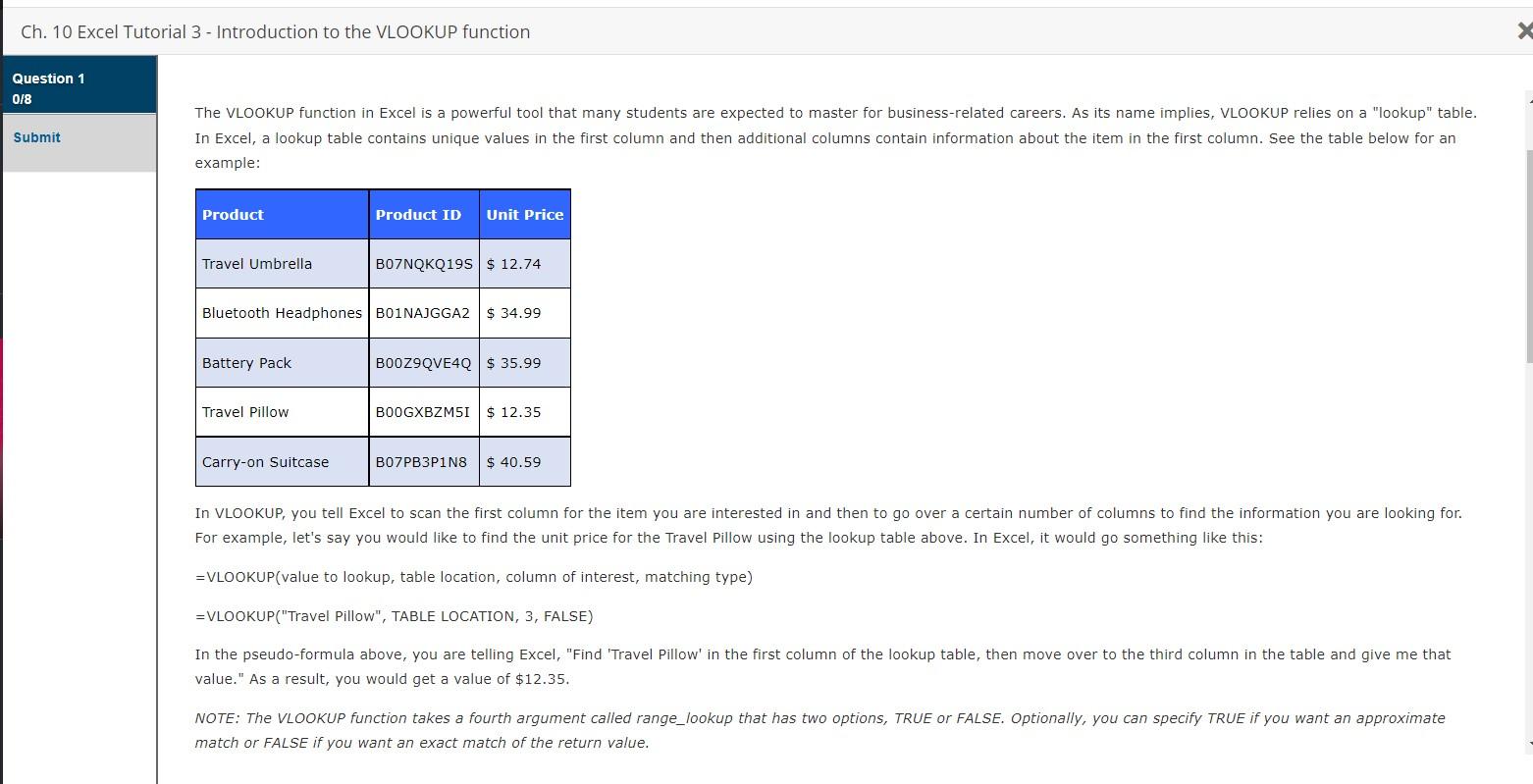Click the $ 35.99 price cell

525,363
